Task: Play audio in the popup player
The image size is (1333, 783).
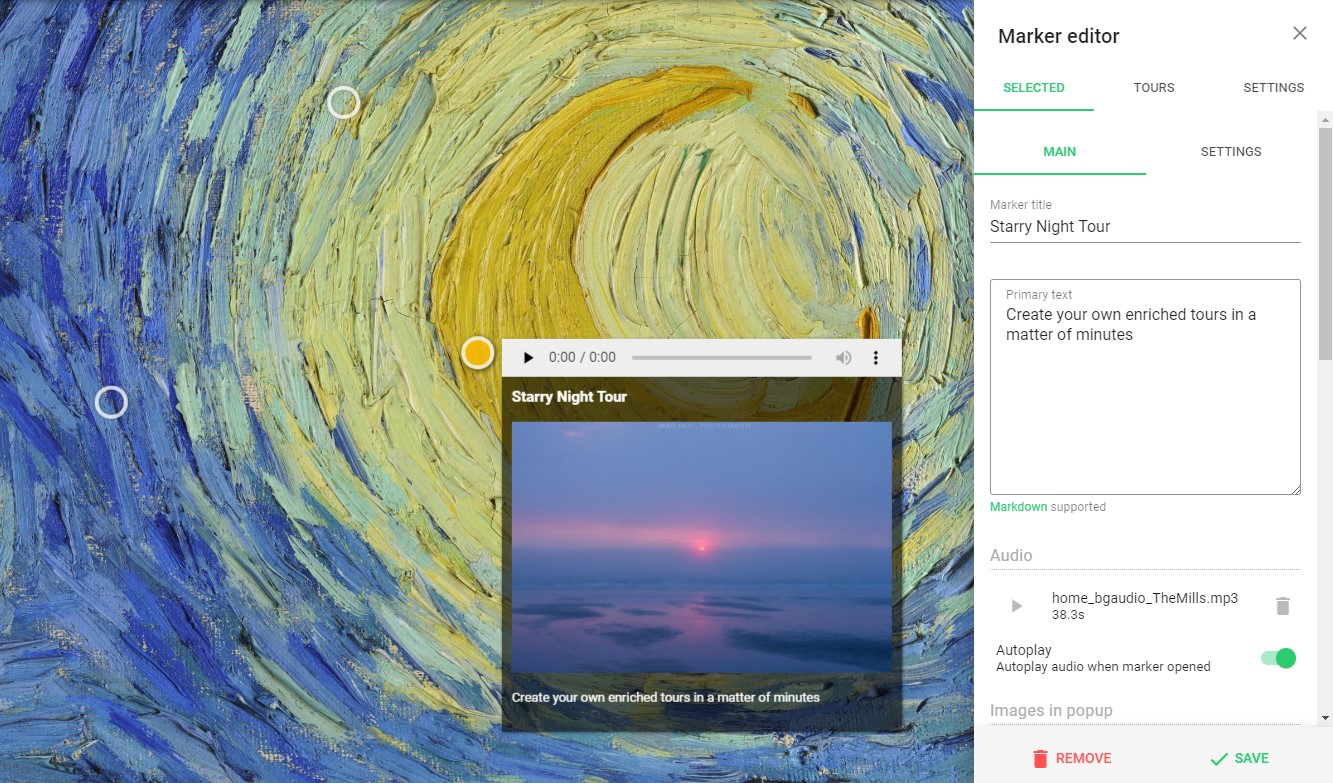Action: click(x=528, y=358)
